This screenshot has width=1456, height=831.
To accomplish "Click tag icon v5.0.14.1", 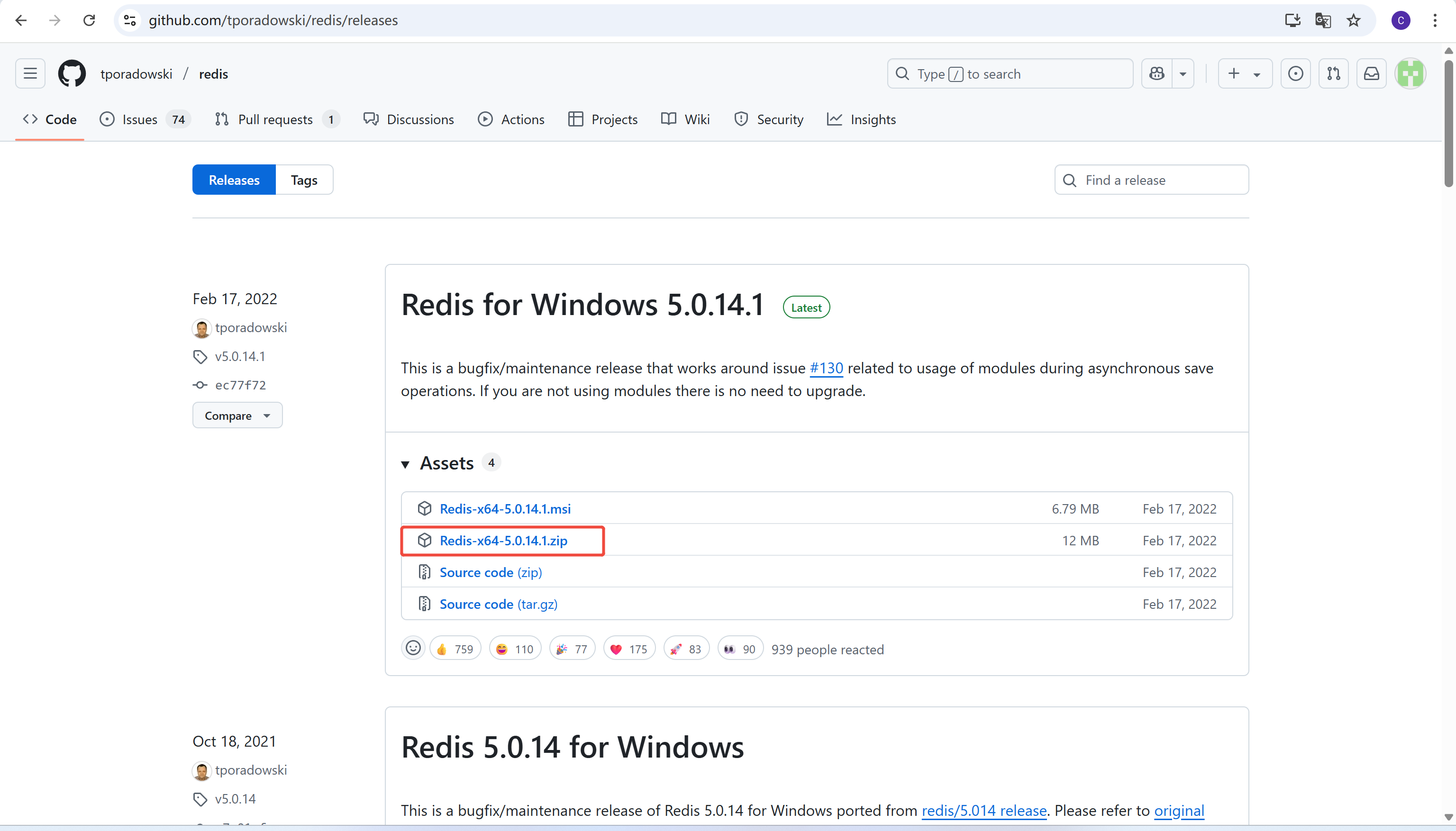I will click(200, 357).
